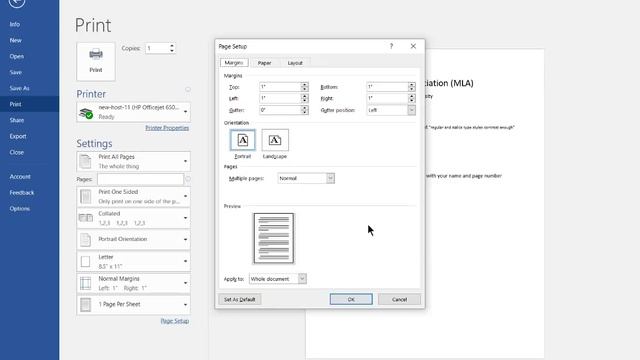Open the Printer Properties link
This screenshot has height=360, width=640.
tap(167, 128)
